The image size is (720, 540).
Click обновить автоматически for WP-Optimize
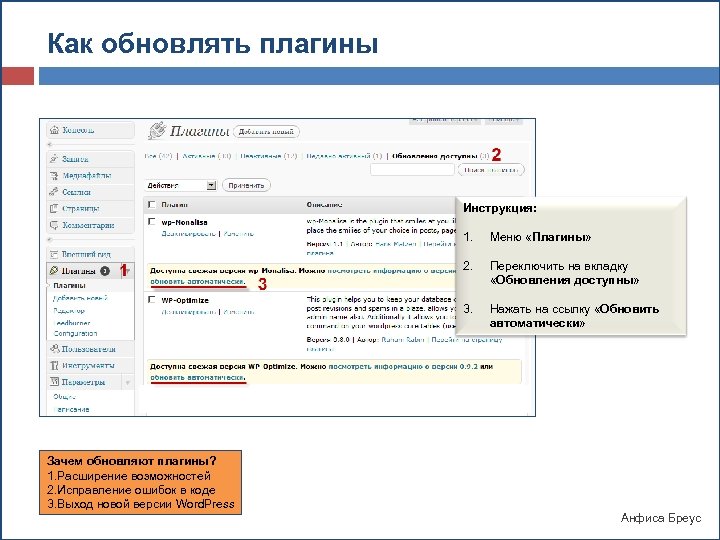[197, 377]
